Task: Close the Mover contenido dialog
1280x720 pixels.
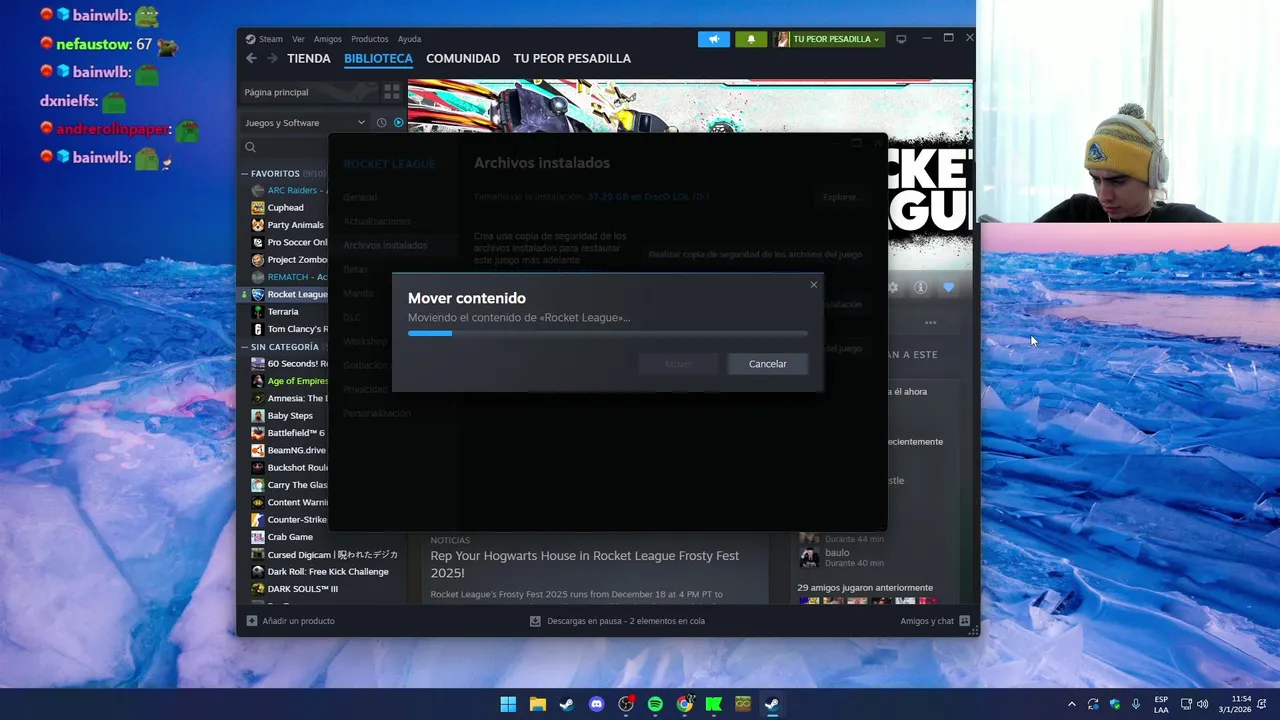Action: tap(814, 285)
